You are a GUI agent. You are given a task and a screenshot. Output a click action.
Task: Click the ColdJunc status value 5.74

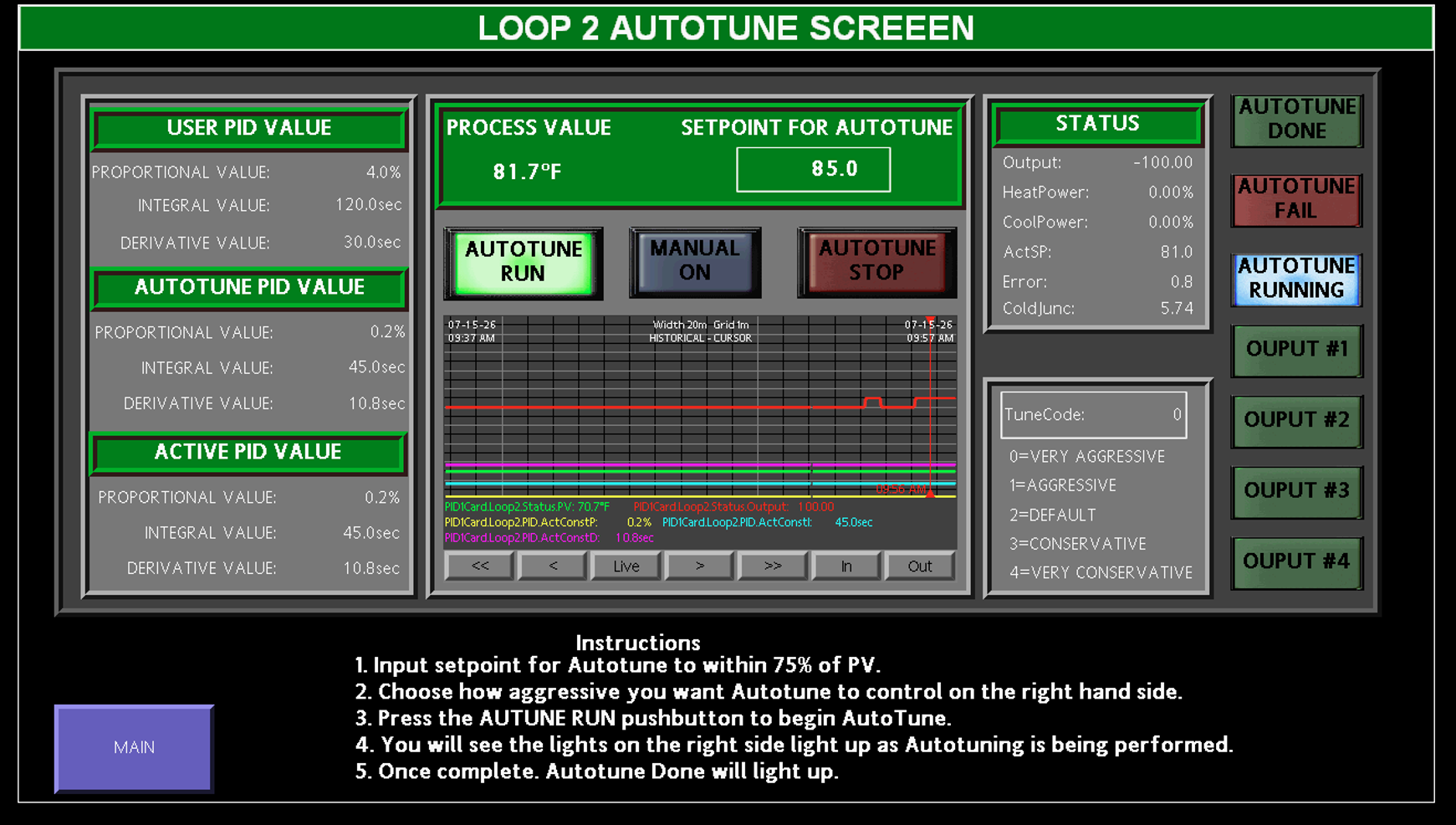coord(1177,308)
